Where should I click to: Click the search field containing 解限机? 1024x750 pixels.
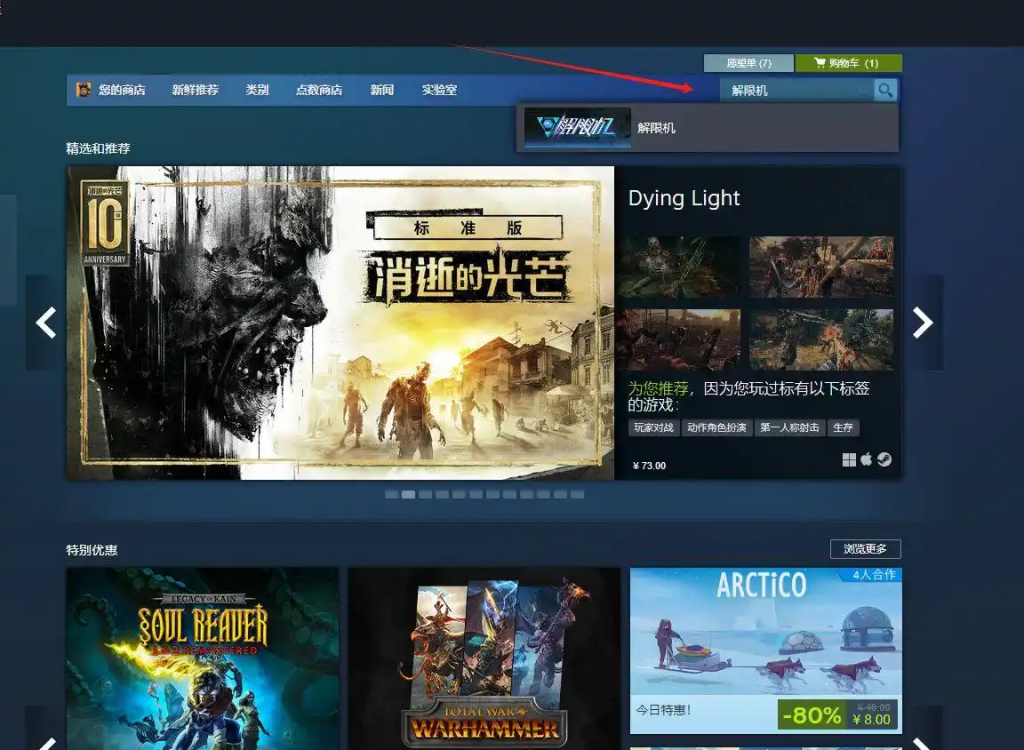[x=796, y=90]
